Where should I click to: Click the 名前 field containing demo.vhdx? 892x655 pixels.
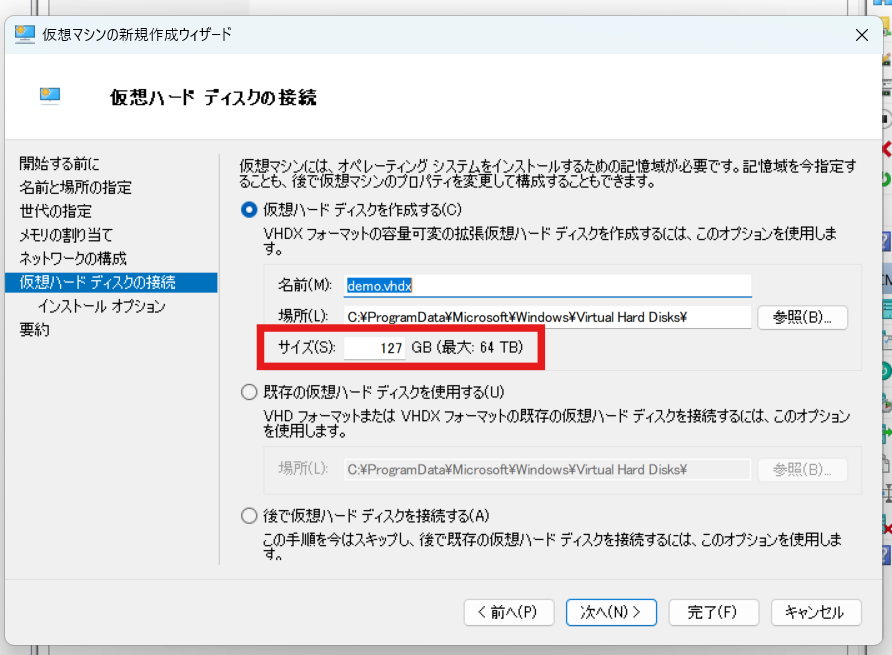tap(547, 286)
